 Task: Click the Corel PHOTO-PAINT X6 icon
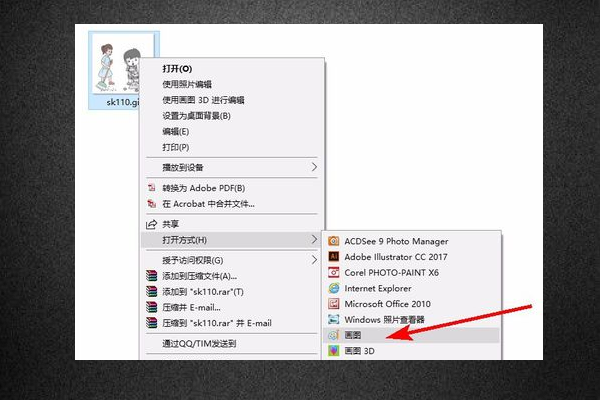334,273
